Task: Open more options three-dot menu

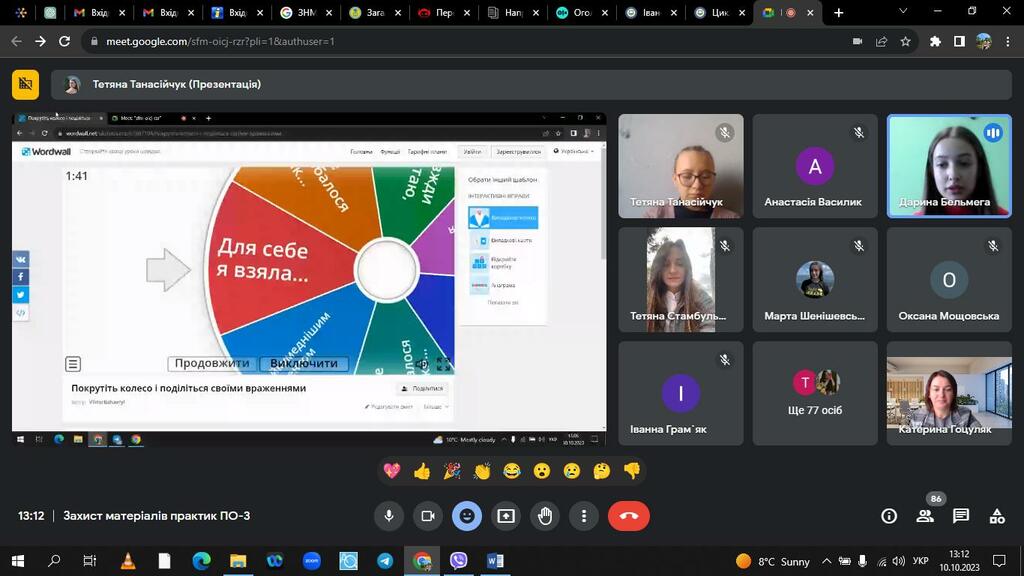Action: (x=584, y=516)
